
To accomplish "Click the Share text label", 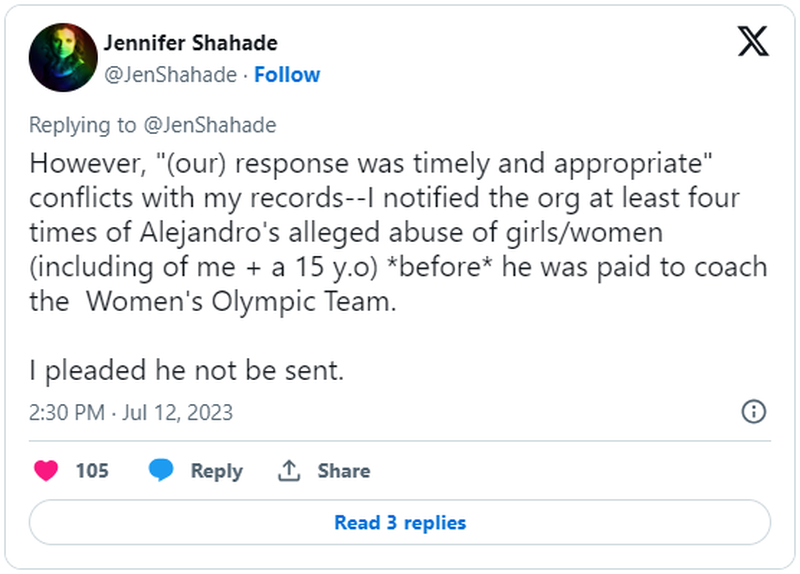I will coord(343,470).
